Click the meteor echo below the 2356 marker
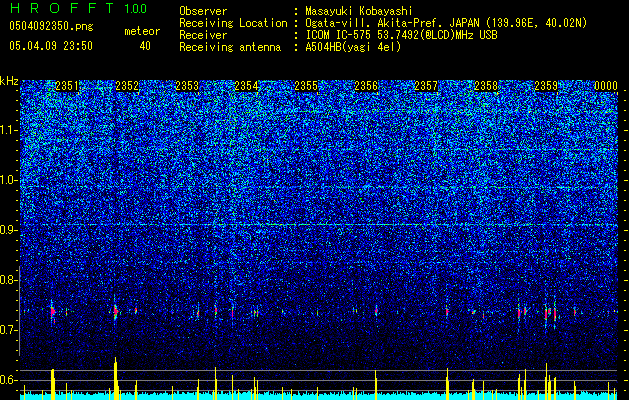This screenshot has width=629, height=400. point(376,311)
